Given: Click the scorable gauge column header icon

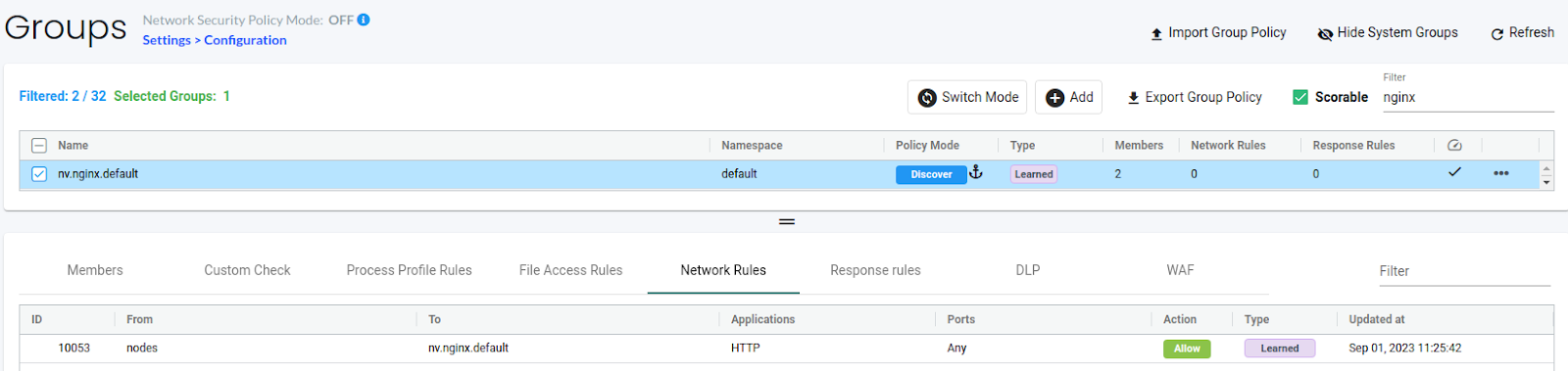Looking at the screenshot, I should click(x=1454, y=145).
